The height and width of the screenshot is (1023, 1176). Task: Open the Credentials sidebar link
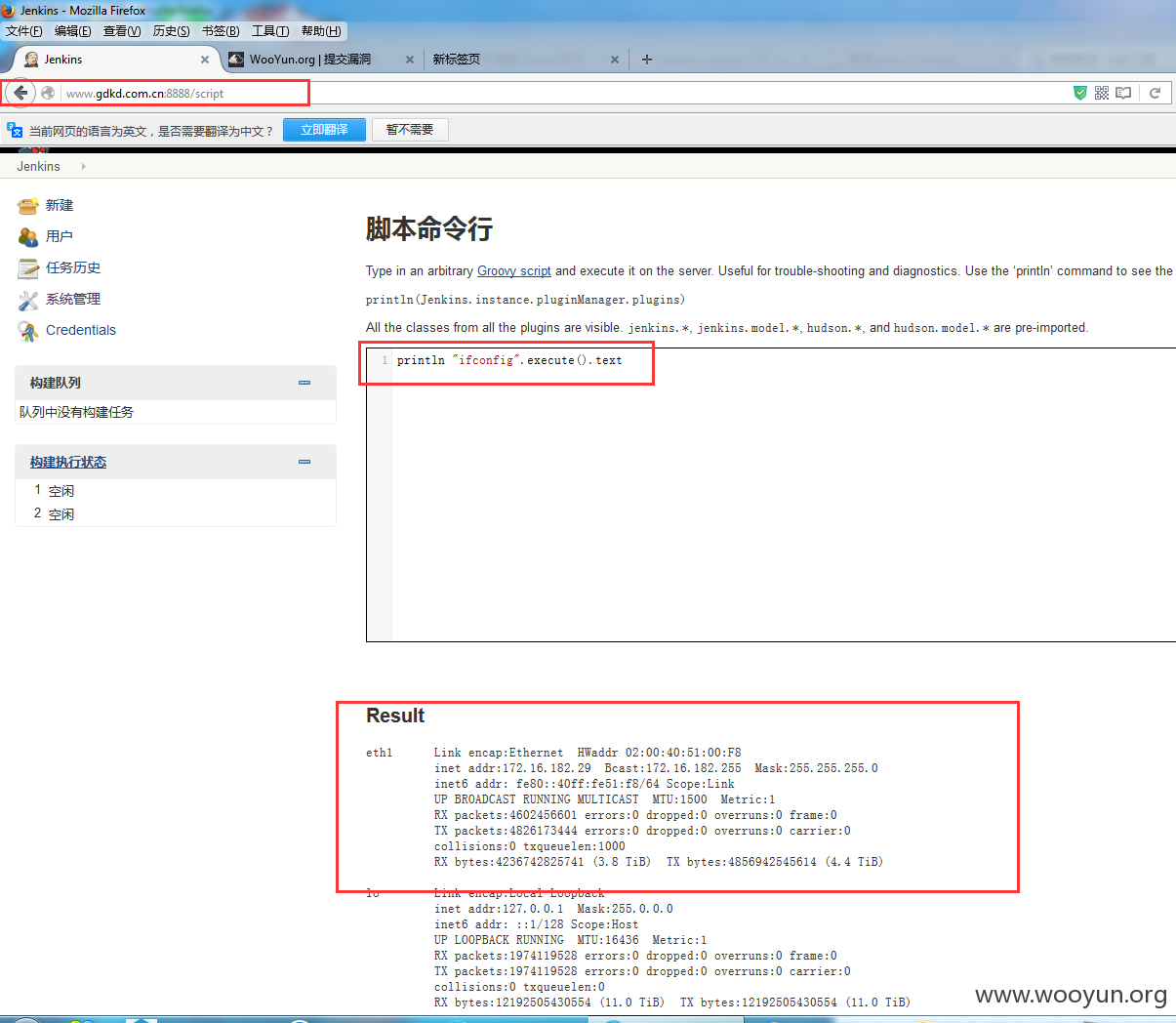pyautogui.click(x=81, y=330)
